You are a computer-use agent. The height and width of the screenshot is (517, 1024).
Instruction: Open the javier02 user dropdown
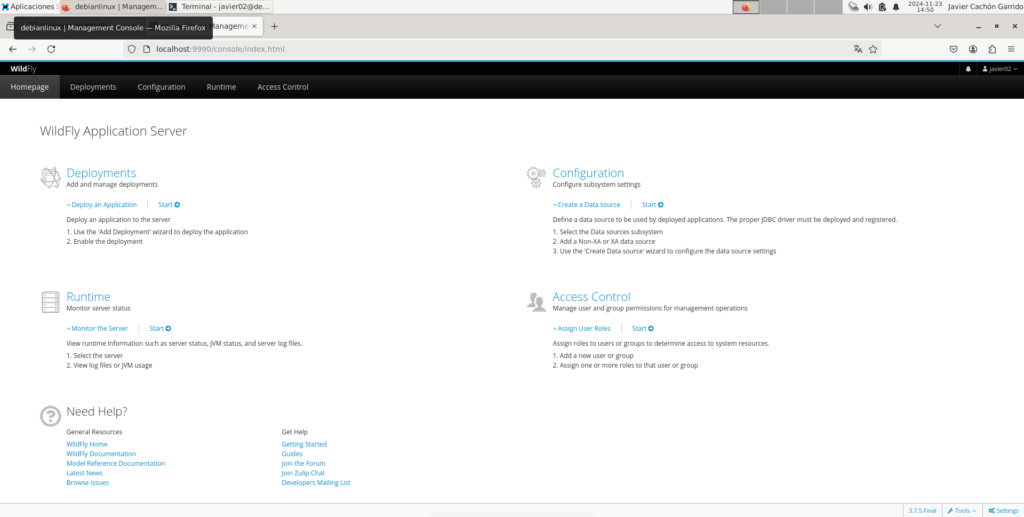click(1000, 69)
